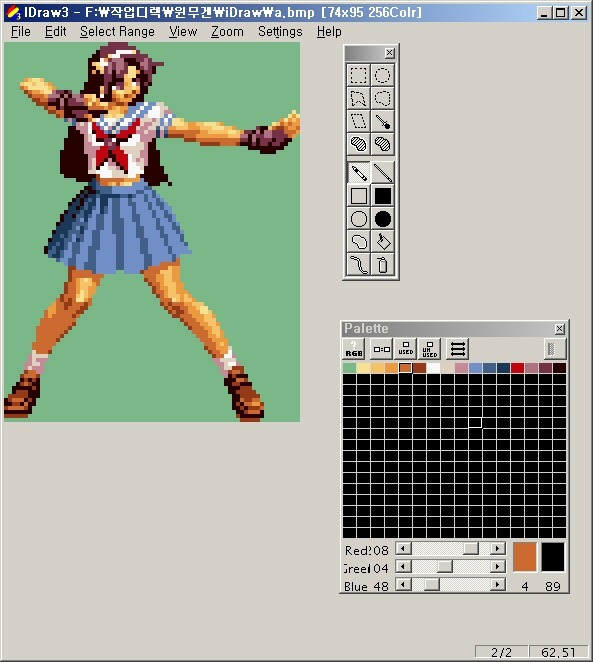The image size is (593, 662).
Task: Open the Help menu
Action: [329, 32]
